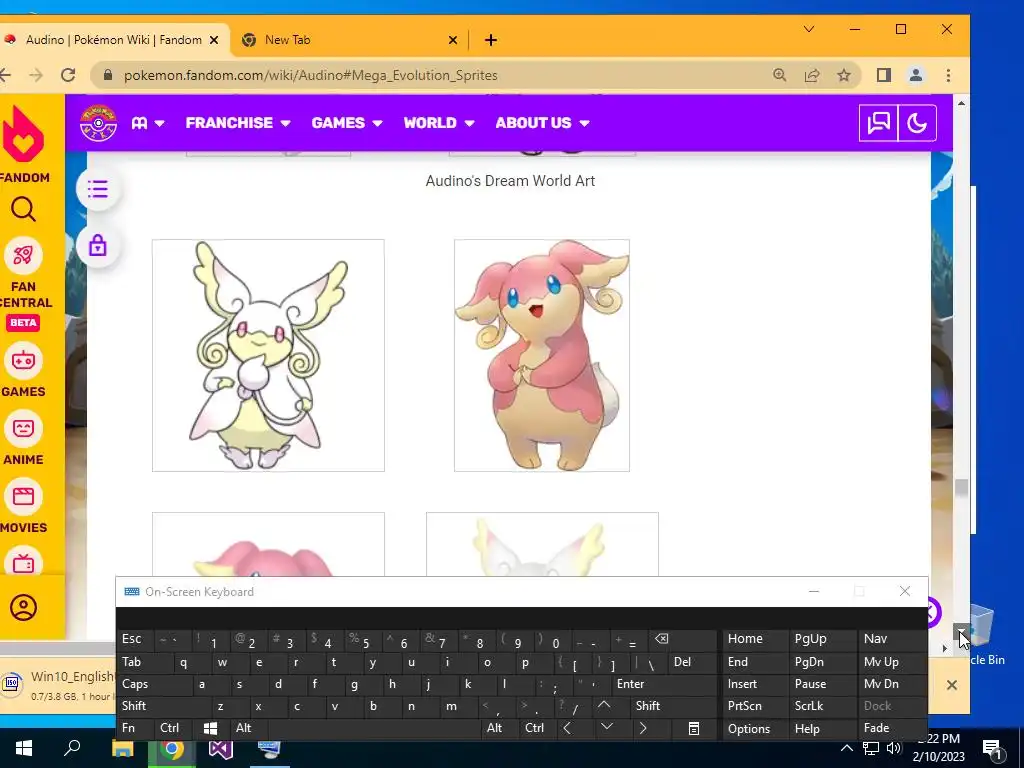Image resolution: width=1024 pixels, height=768 pixels.
Task: Open TV icon in Fandom sidebar
Action: tap(24, 562)
